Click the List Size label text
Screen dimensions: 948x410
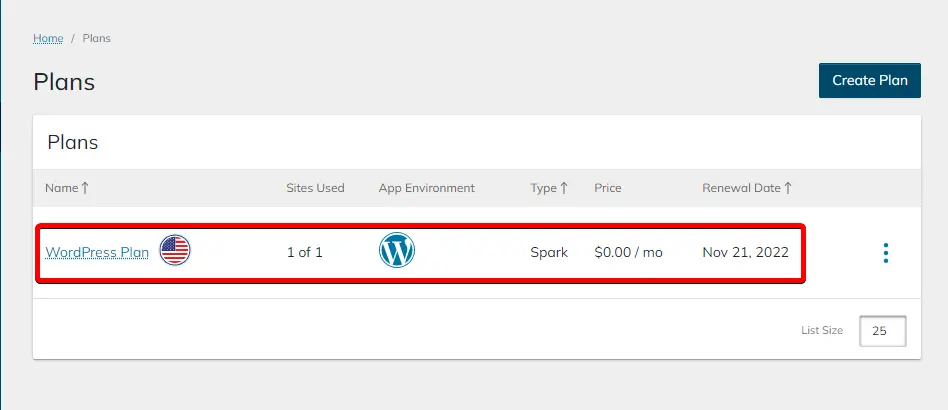822,331
